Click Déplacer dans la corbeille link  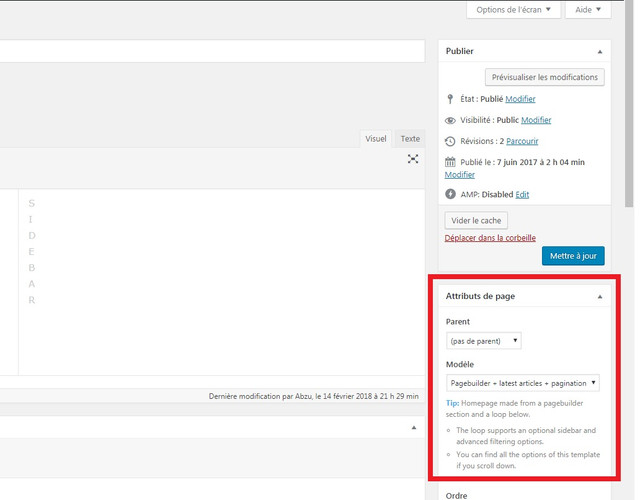click(x=490, y=238)
